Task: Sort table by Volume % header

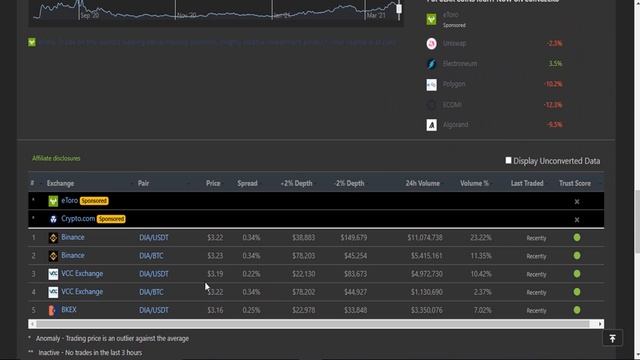Action: point(474,183)
